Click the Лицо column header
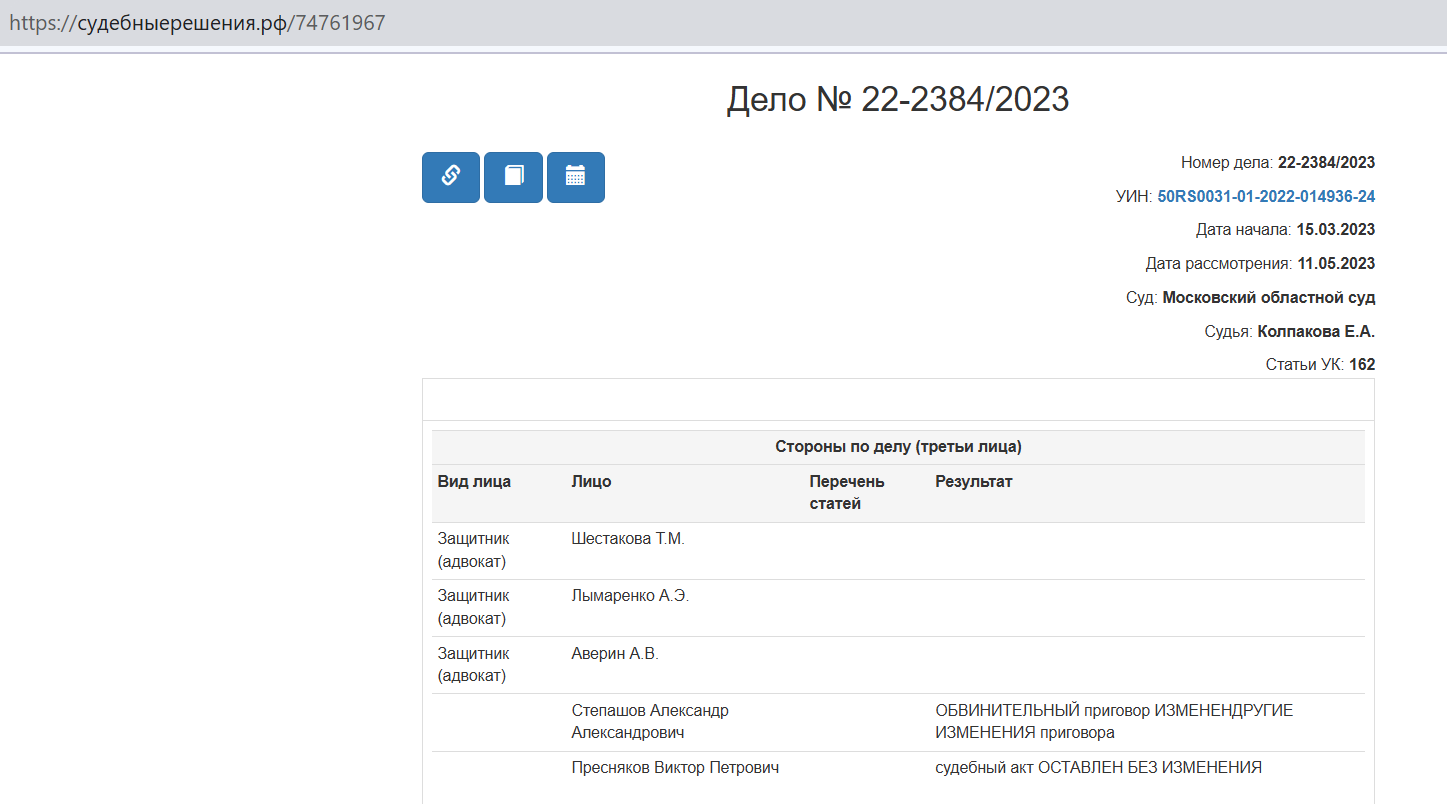The width and height of the screenshot is (1447, 804). [x=591, y=482]
